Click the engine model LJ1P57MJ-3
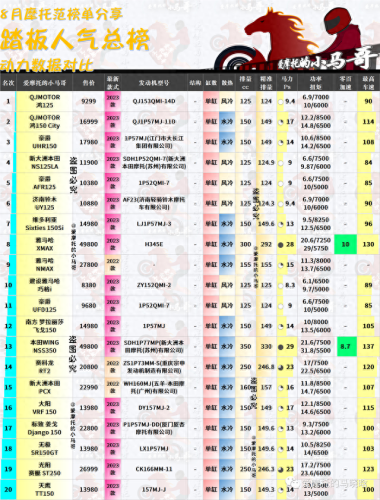Screen dimensions: 380x500 click(154, 224)
